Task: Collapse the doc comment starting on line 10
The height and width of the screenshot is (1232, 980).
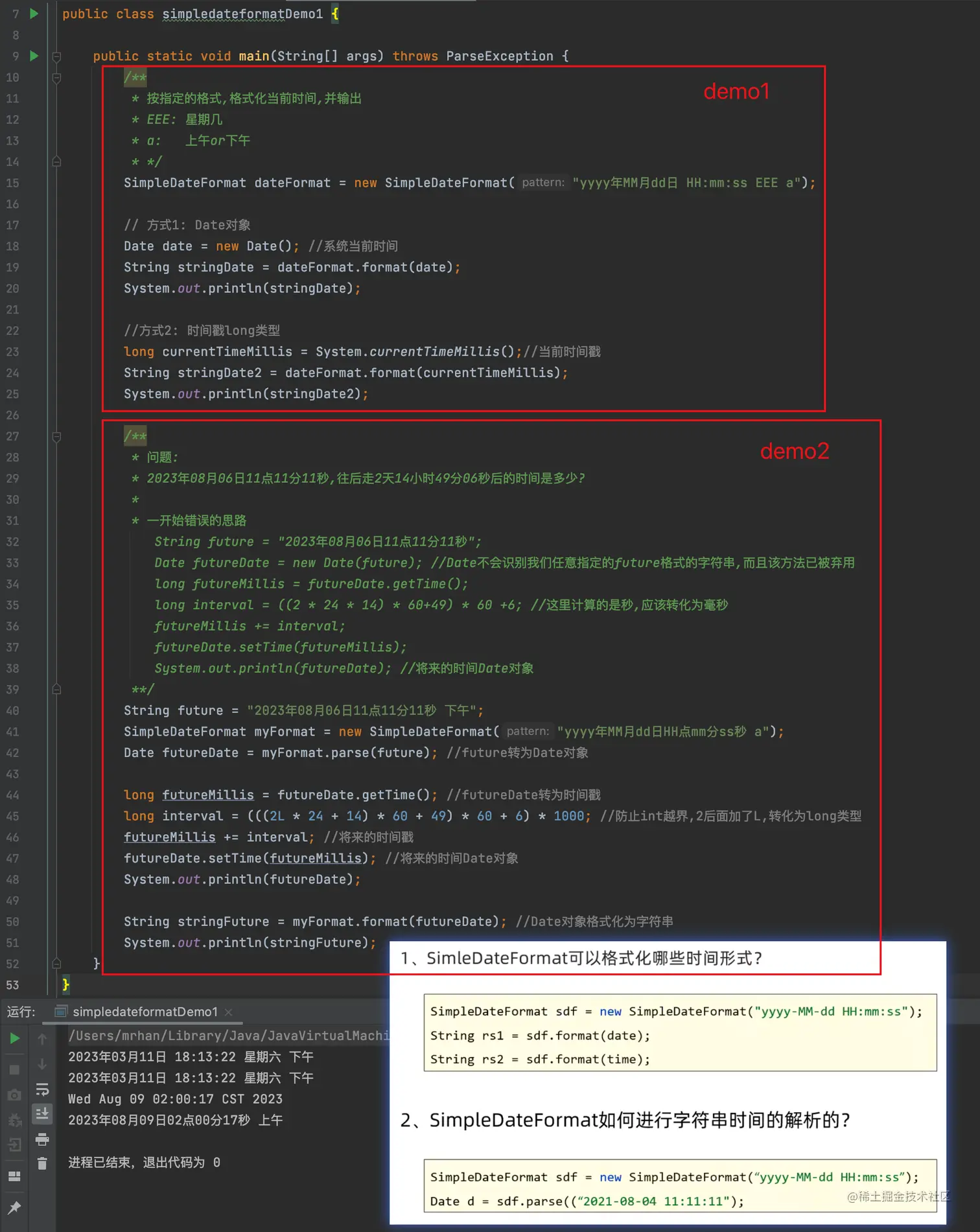Action: pos(56,78)
